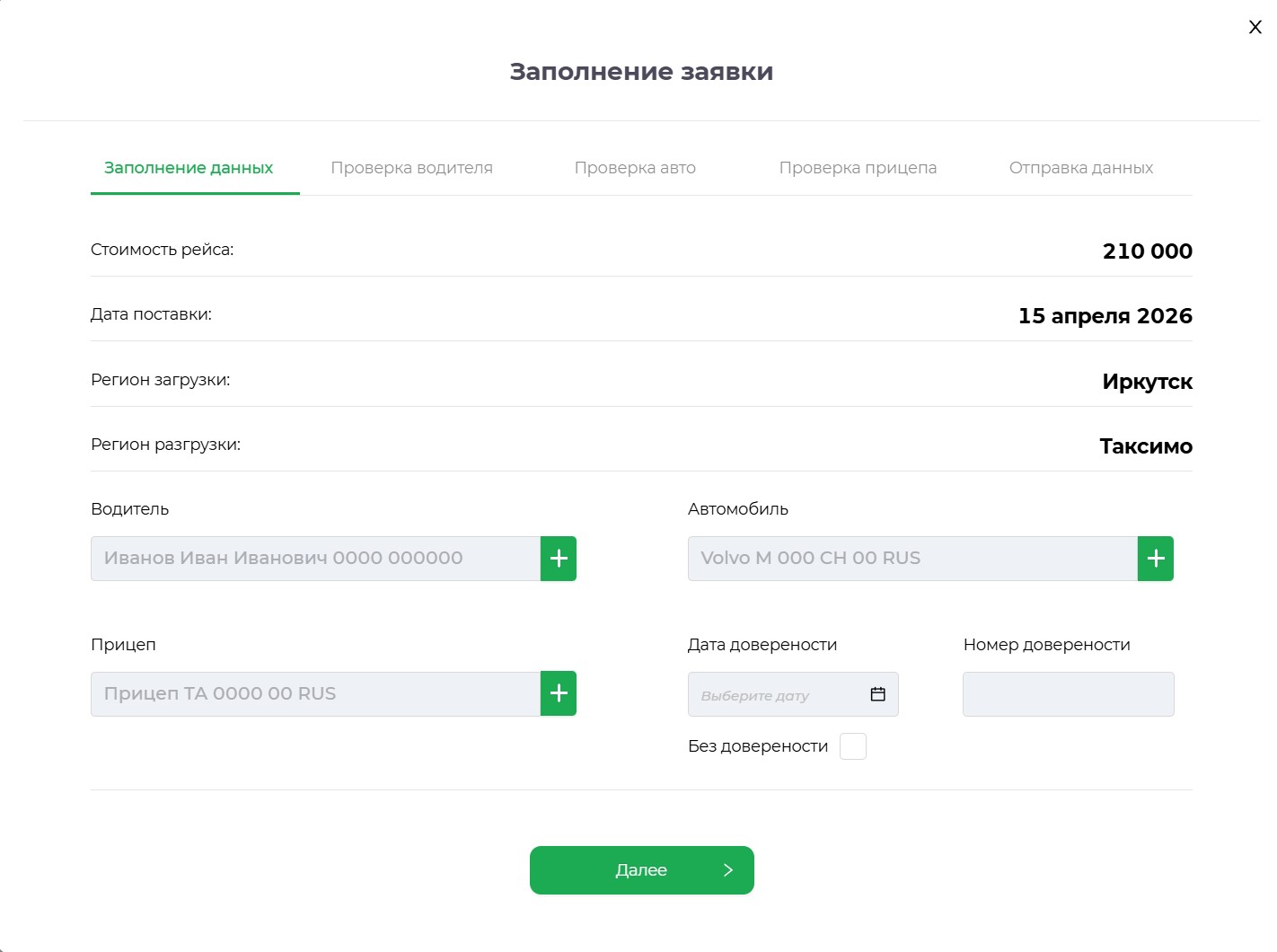Click the green 'Далее' button
This screenshot has width=1277, height=952.
(x=642, y=870)
